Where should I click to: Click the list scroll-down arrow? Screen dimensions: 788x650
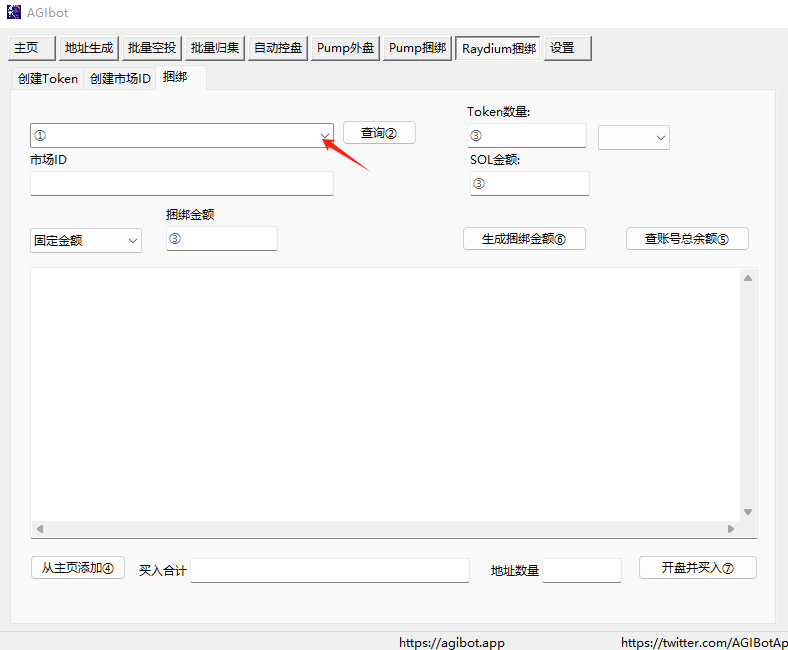748,512
